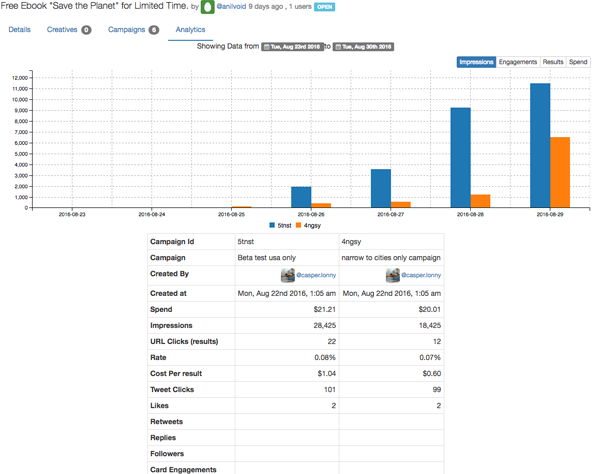Viewport: 600px width, 474px height.
Task: Switch chart to Engagements metric
Action: [518, 62]
